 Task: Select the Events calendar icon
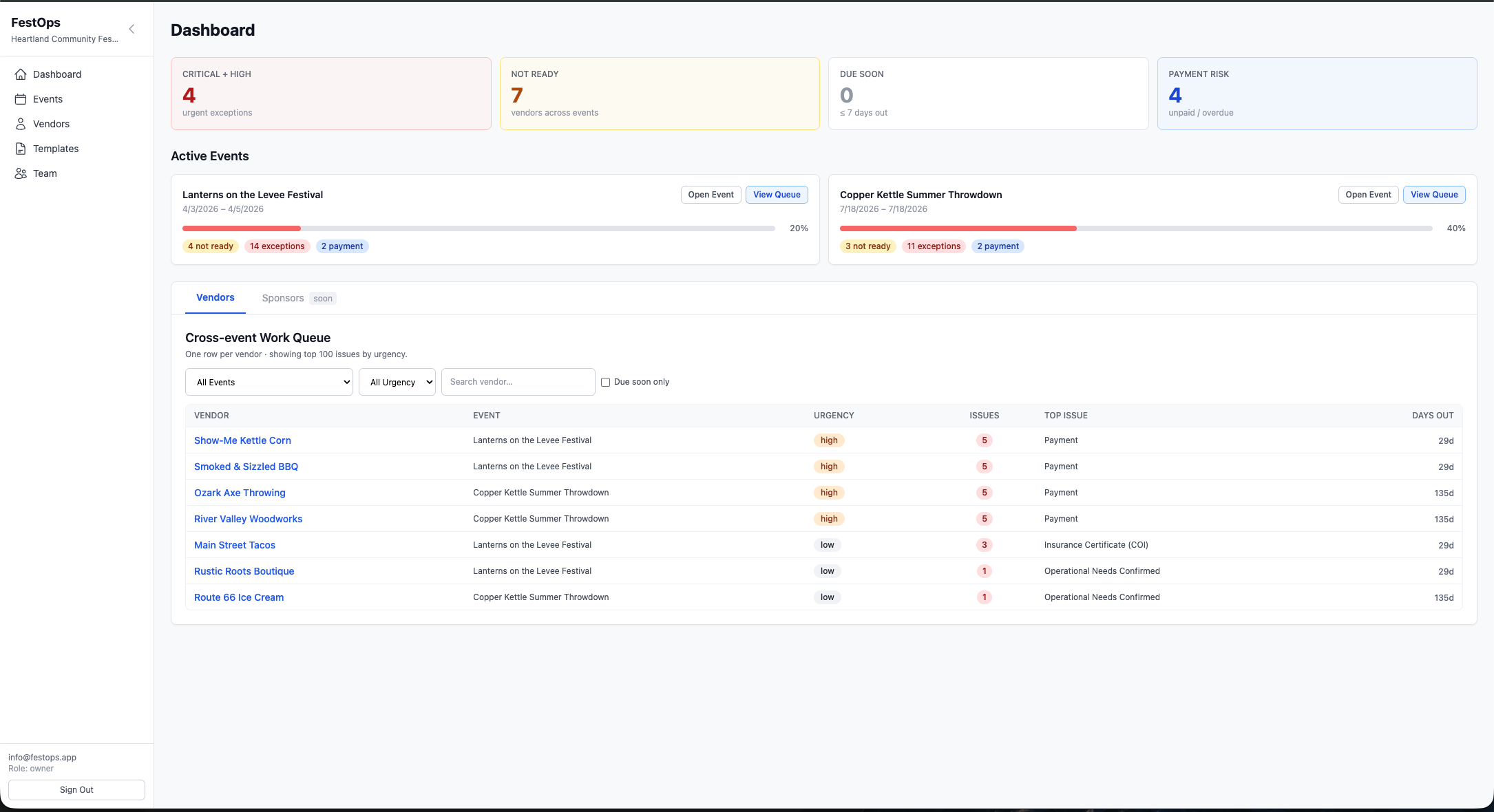(x=21, y=99)
